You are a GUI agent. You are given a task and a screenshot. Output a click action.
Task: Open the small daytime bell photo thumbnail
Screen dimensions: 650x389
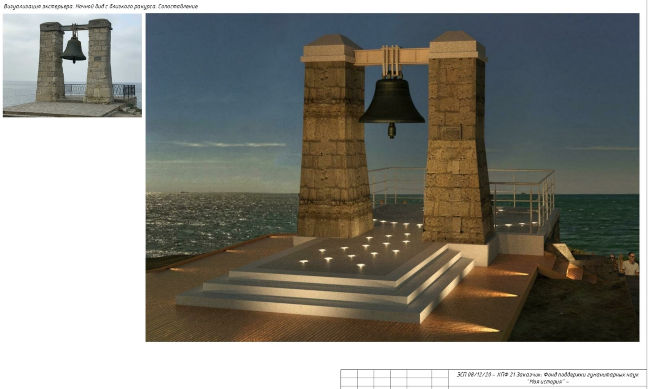click(x=72, y=65)
